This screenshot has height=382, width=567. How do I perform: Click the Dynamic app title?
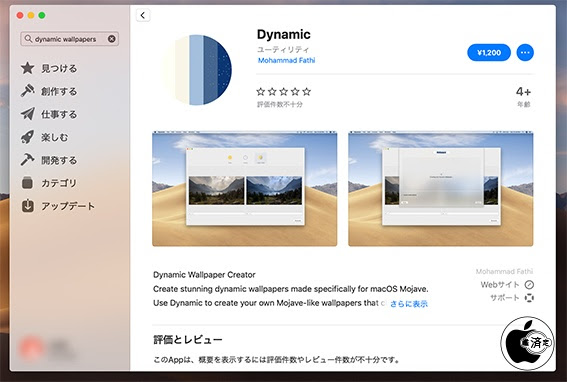point(284,34)
